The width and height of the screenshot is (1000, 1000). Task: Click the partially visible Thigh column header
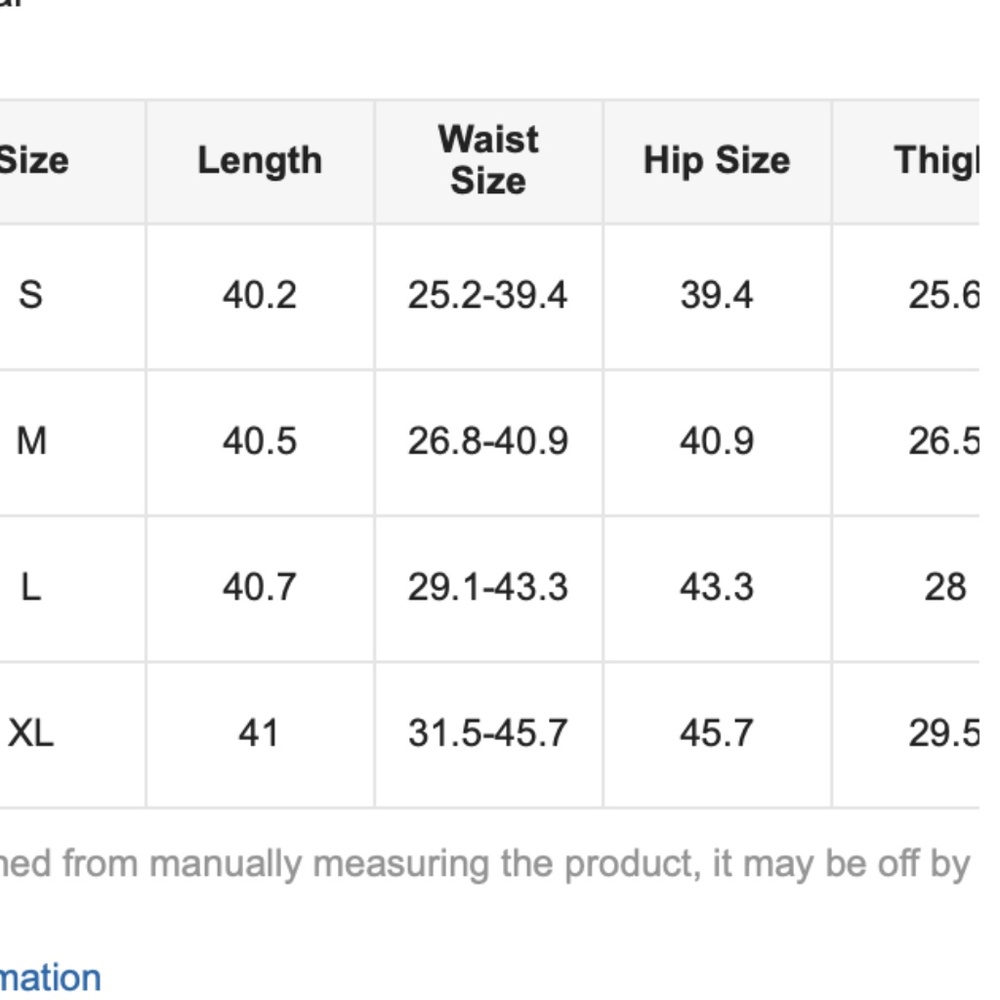pyautogui.click(x=935, y=161)
